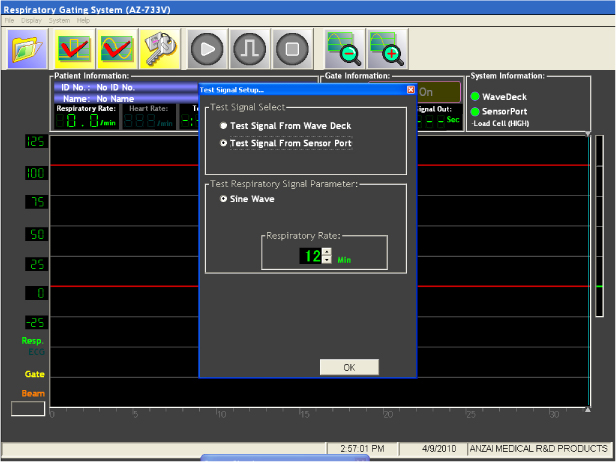Click the keys toolbar icon
Viewport: 616px width, 462px height.
tap(159, 48)
